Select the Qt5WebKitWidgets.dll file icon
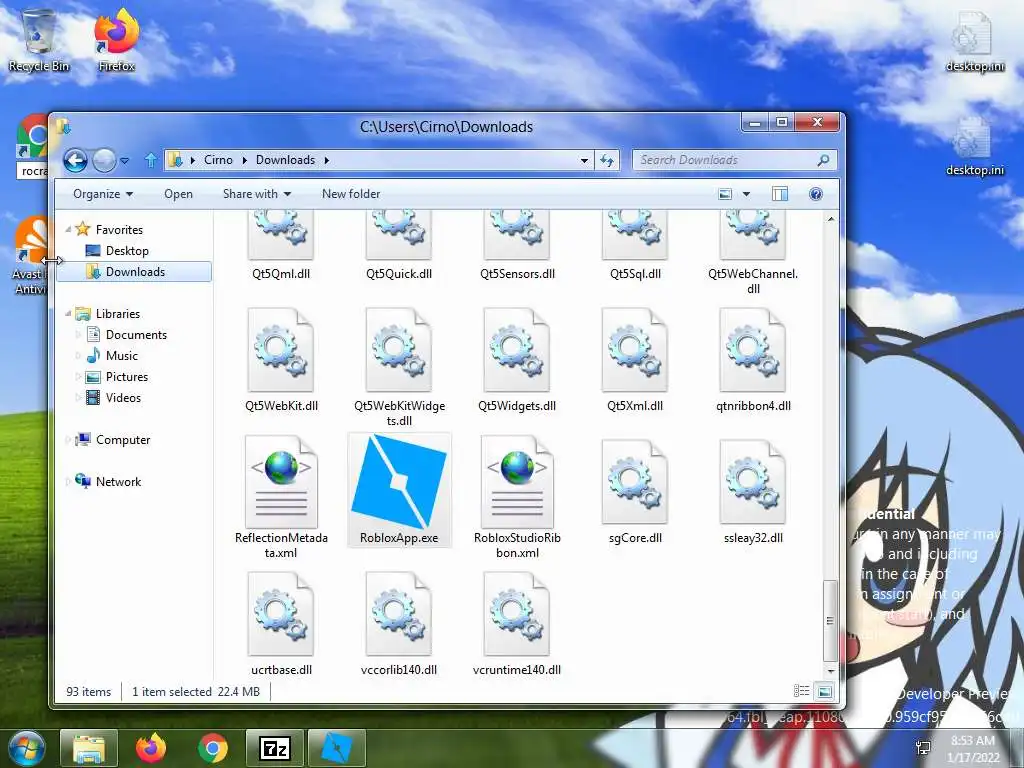 (x=399, y=350)
